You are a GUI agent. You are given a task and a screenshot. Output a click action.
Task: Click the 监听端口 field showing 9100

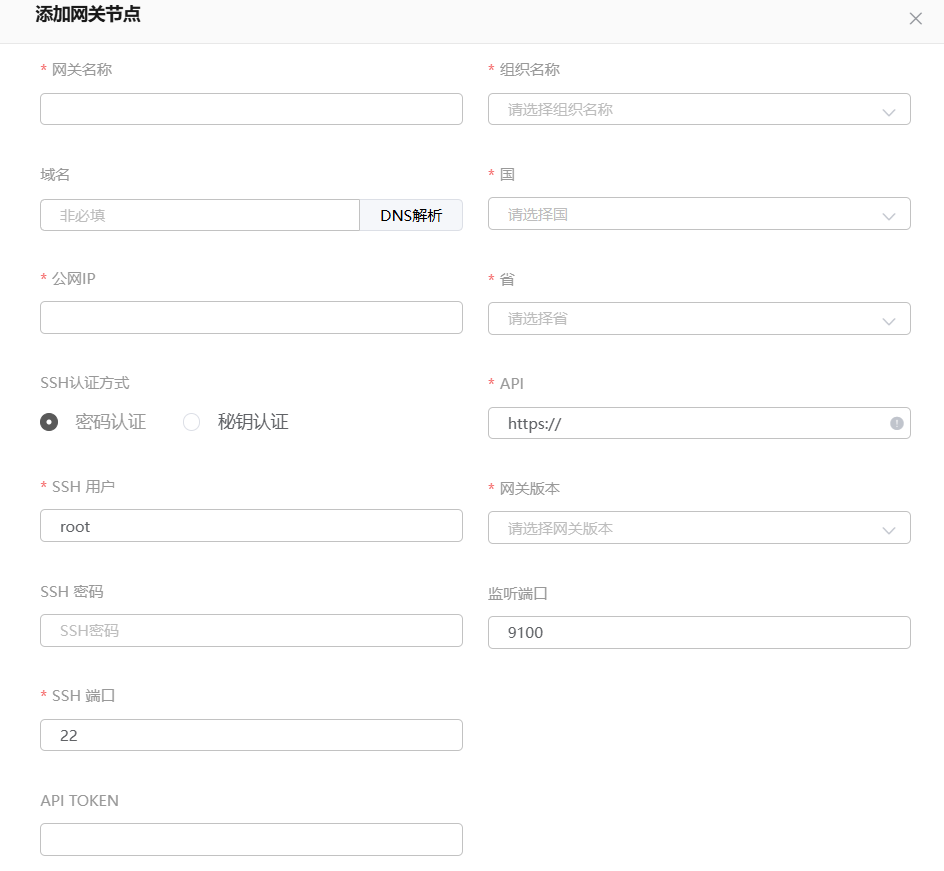point(698,632)
